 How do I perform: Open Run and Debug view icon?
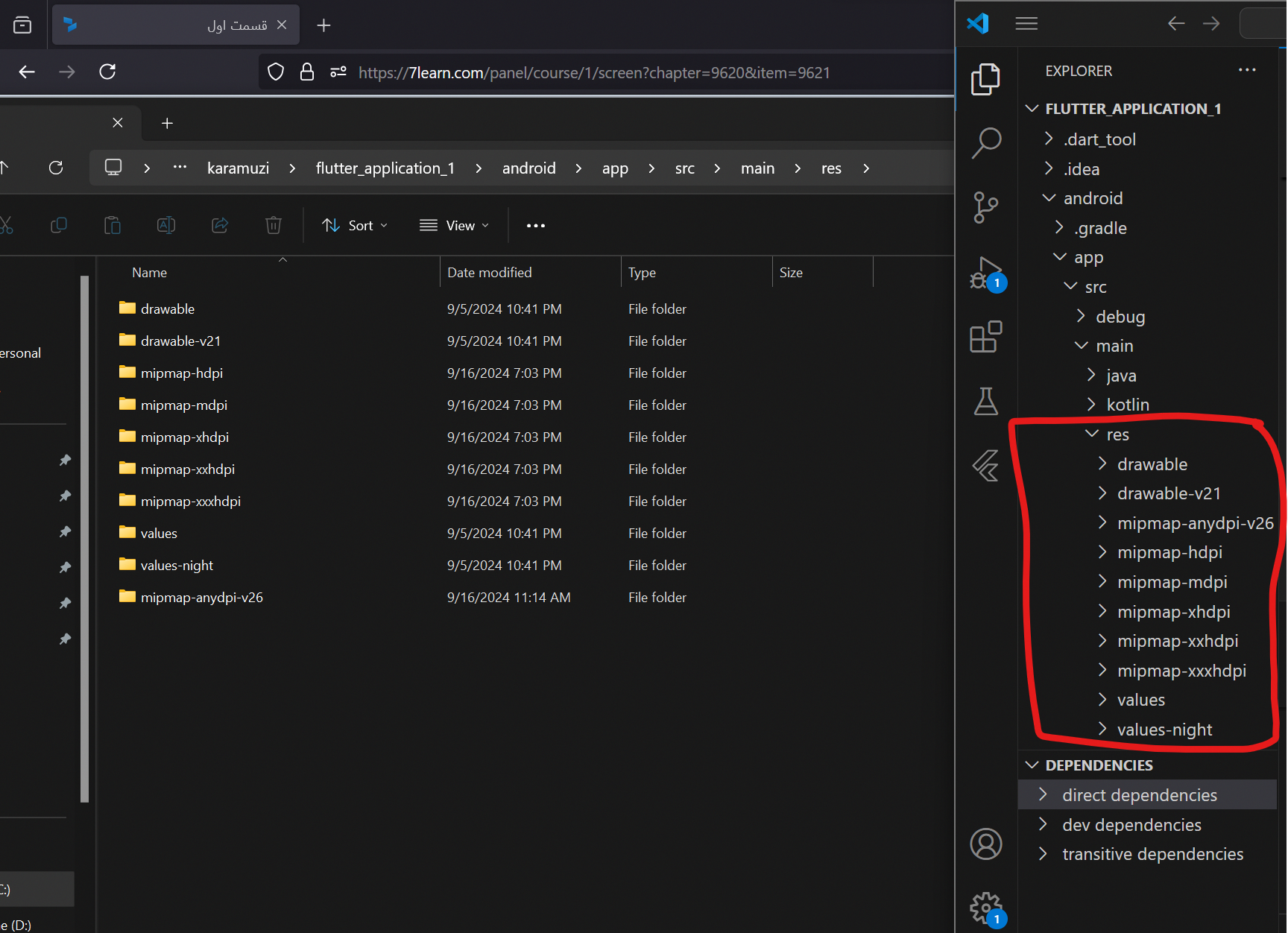pos(987,274)
